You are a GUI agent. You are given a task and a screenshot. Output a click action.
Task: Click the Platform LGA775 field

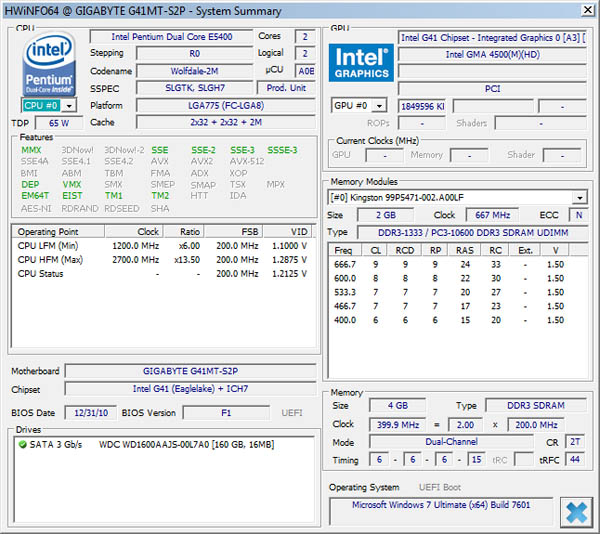(226, 106)
